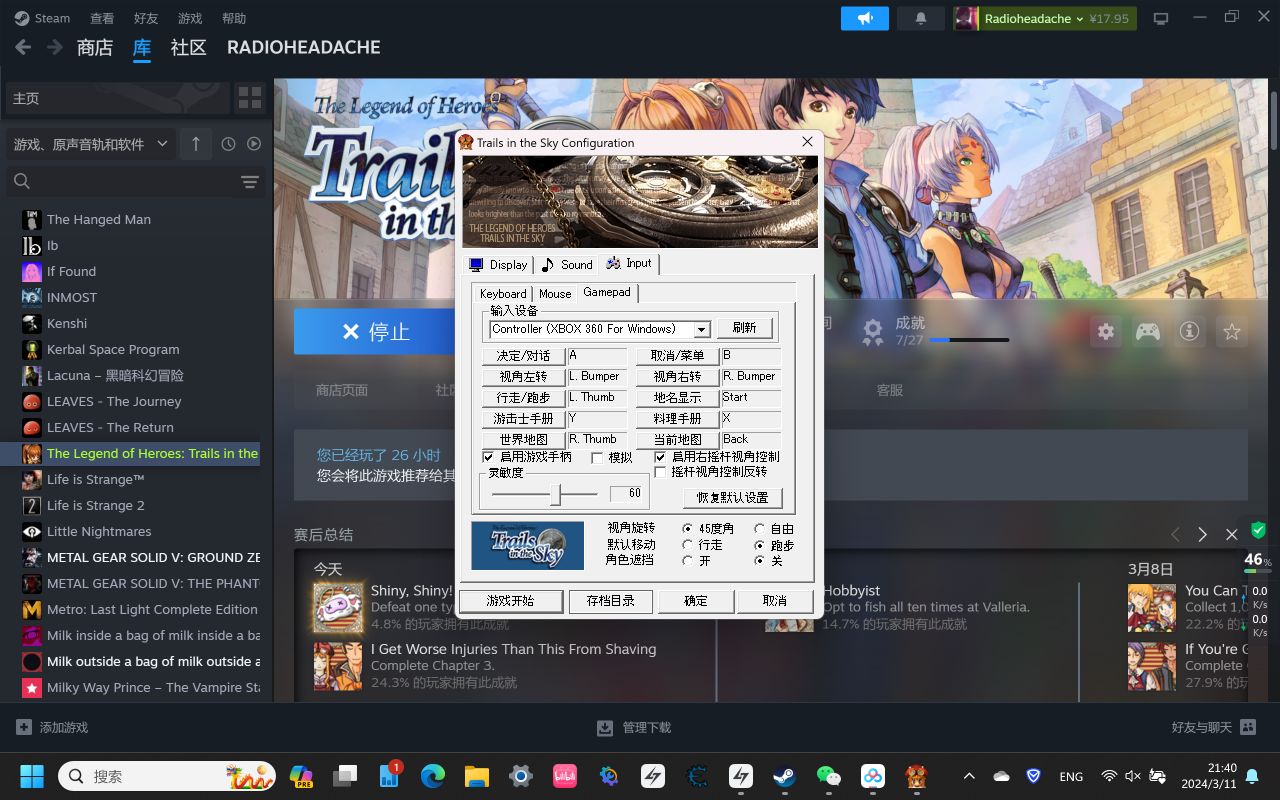Open Steam notifications bell
This screenshot has height=800, width=1280.
click(x=921, y=18)
